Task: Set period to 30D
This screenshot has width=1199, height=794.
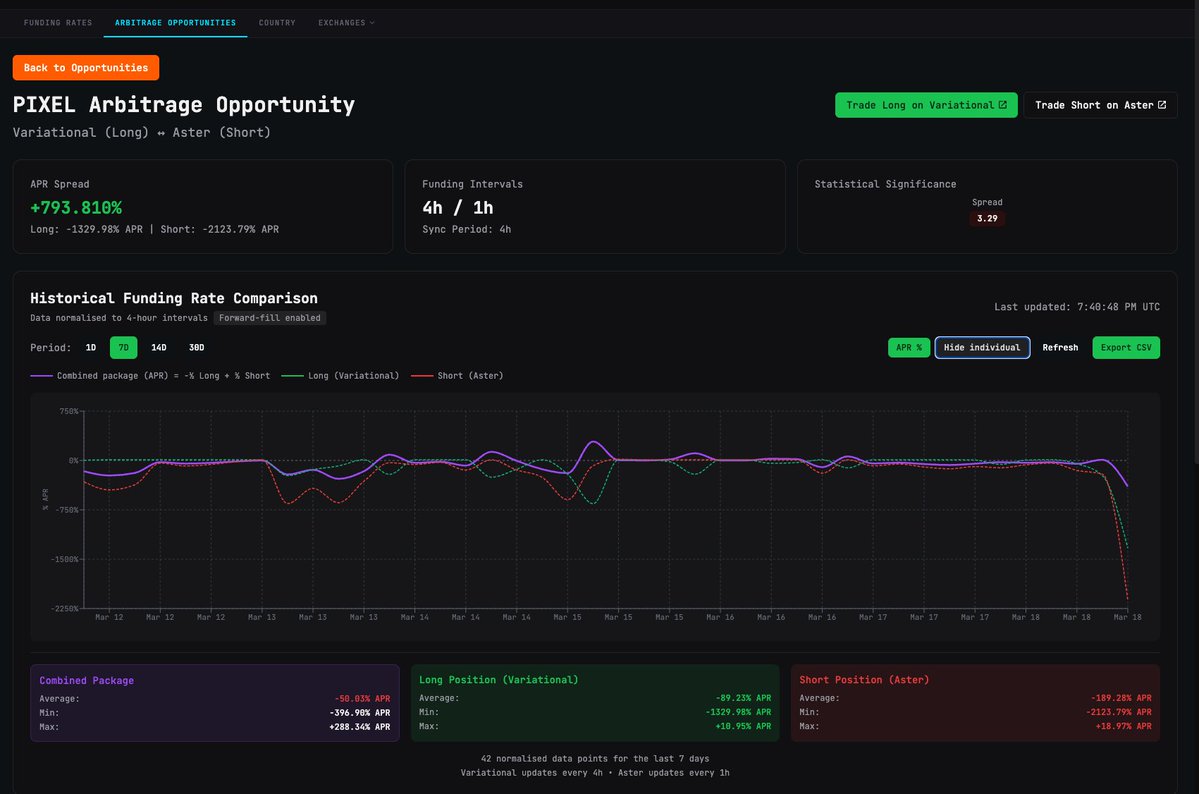Action: (x=197, y=347)
